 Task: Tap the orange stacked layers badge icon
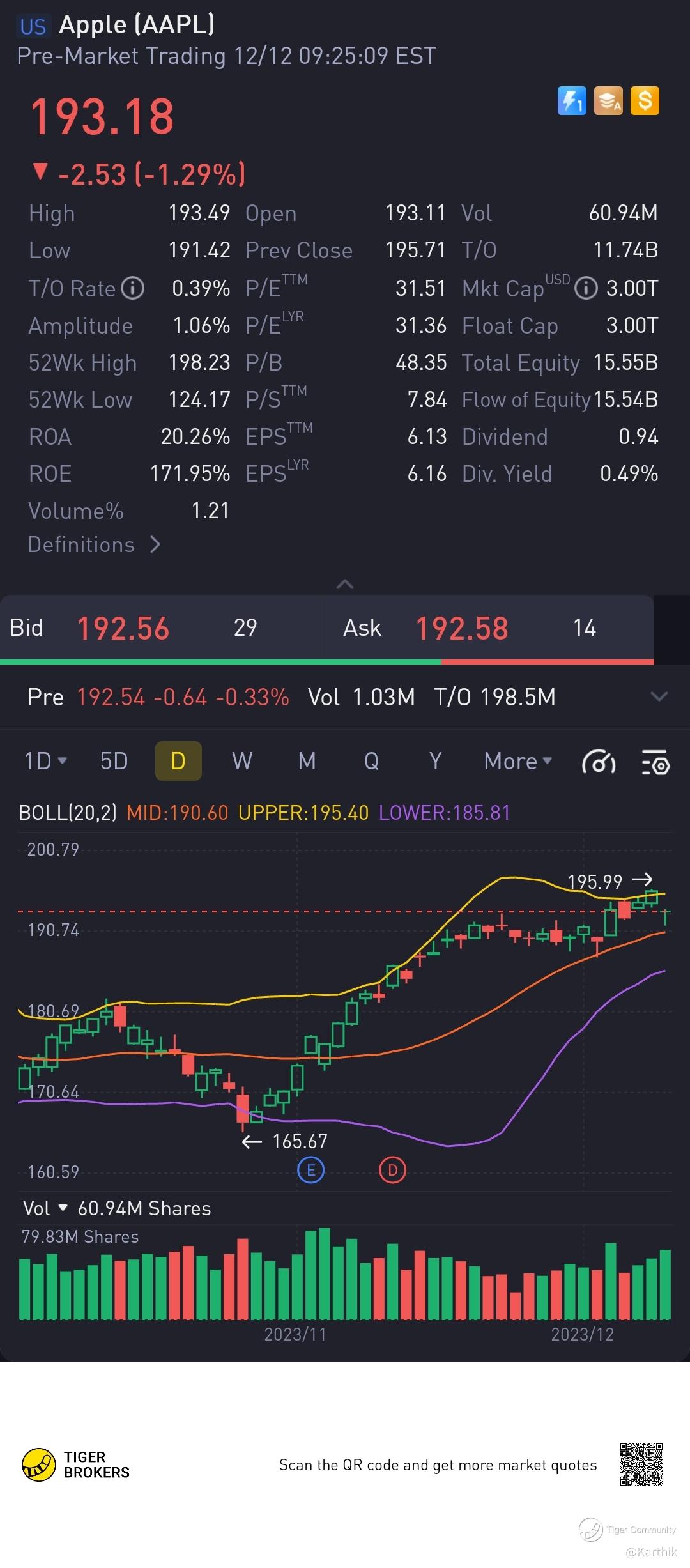tap(608, 101)
